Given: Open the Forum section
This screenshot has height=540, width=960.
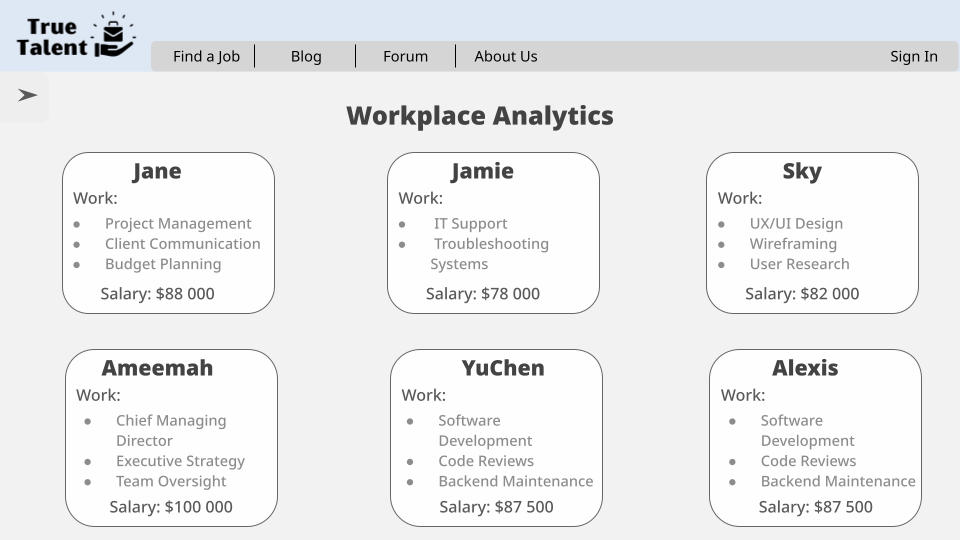Looking at the screenshot, I should click(405, 56).
